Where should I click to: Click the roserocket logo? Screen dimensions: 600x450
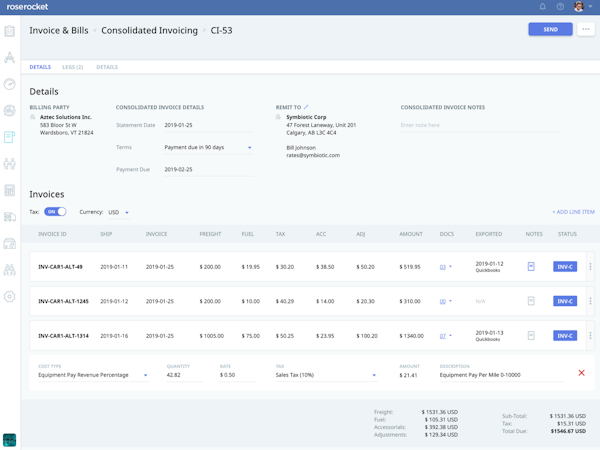point(27,7)
